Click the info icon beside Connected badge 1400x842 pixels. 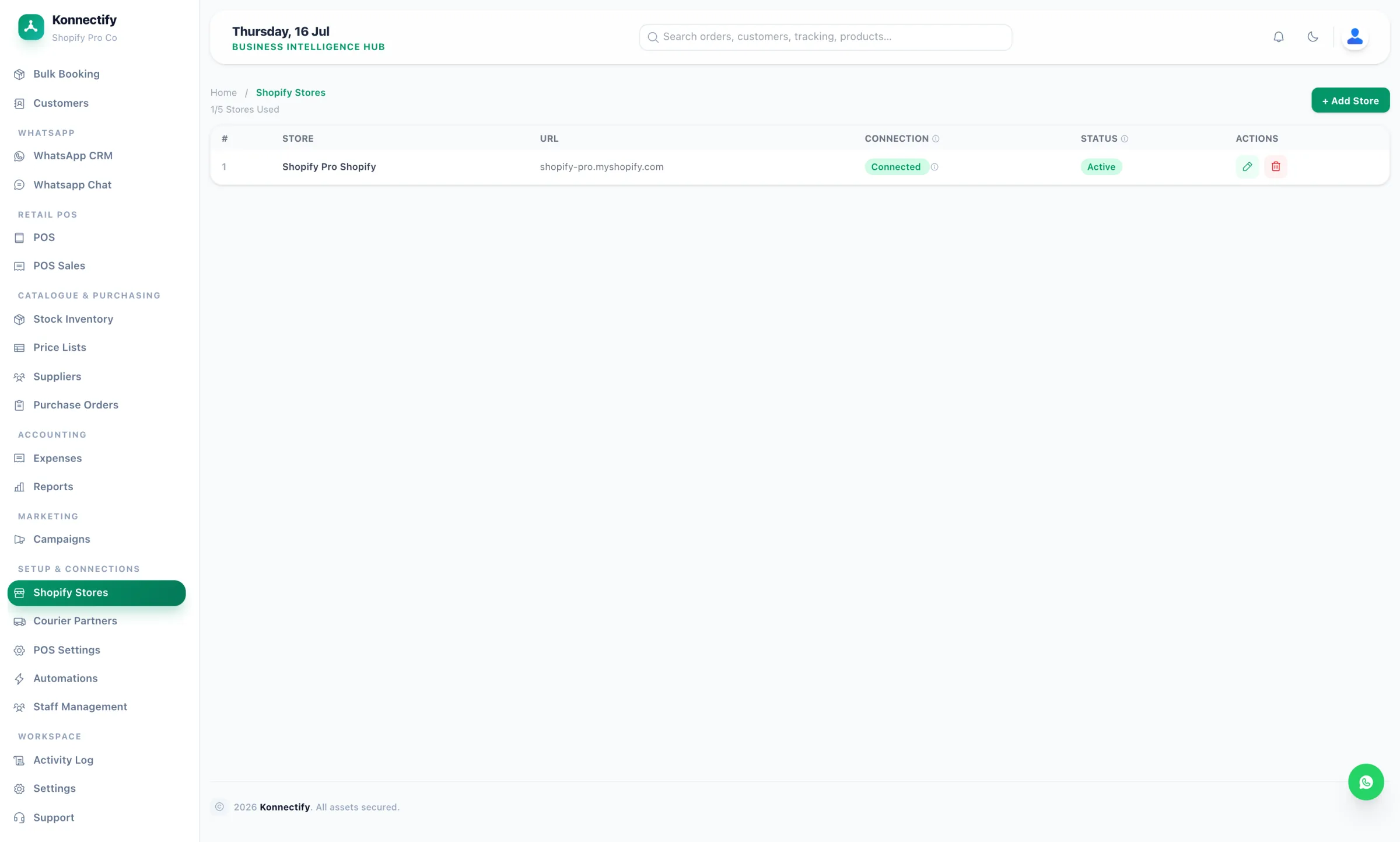click(x=934, y=167)
